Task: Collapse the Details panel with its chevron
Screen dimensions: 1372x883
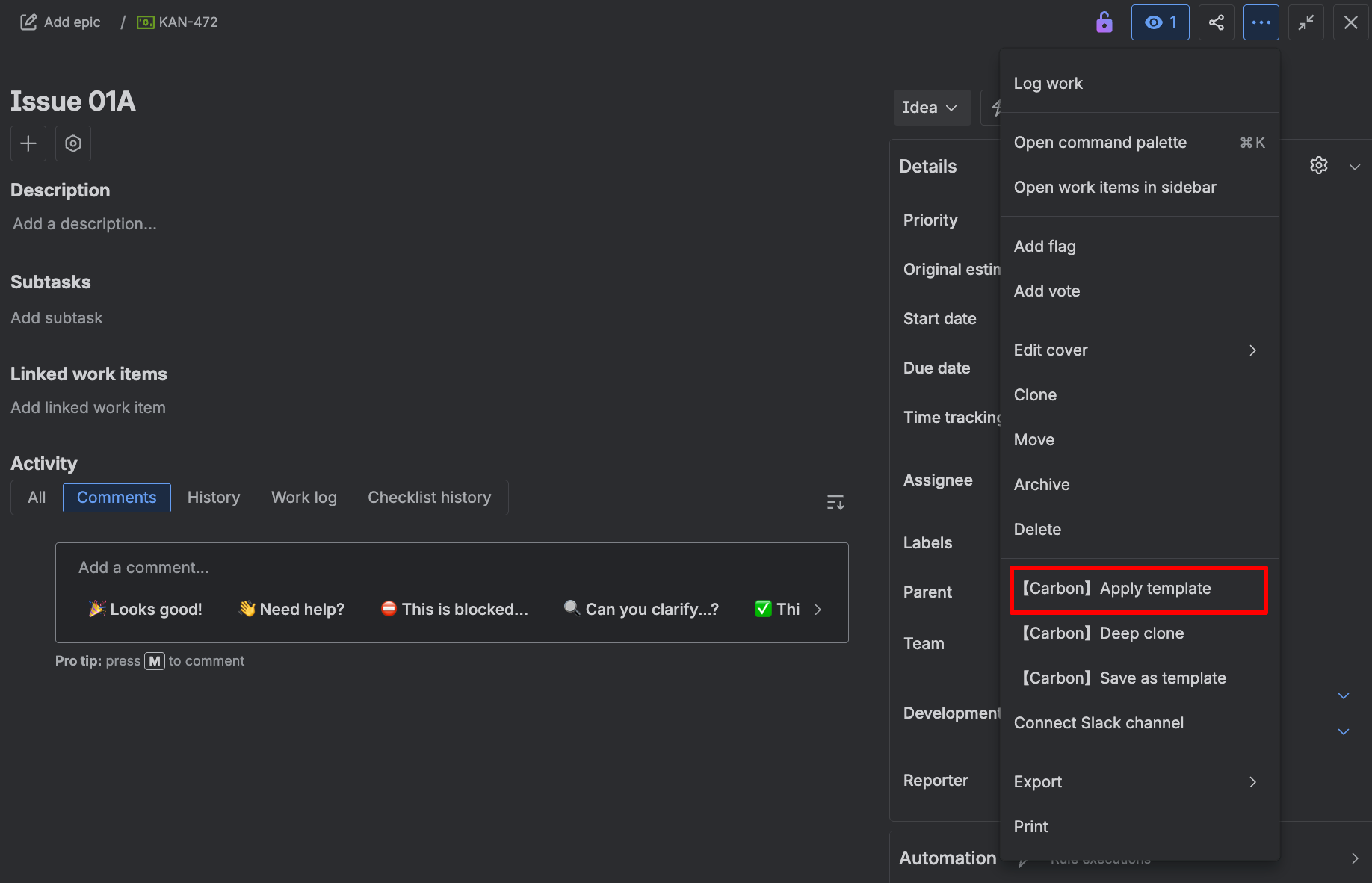Action: (1355, 166)
